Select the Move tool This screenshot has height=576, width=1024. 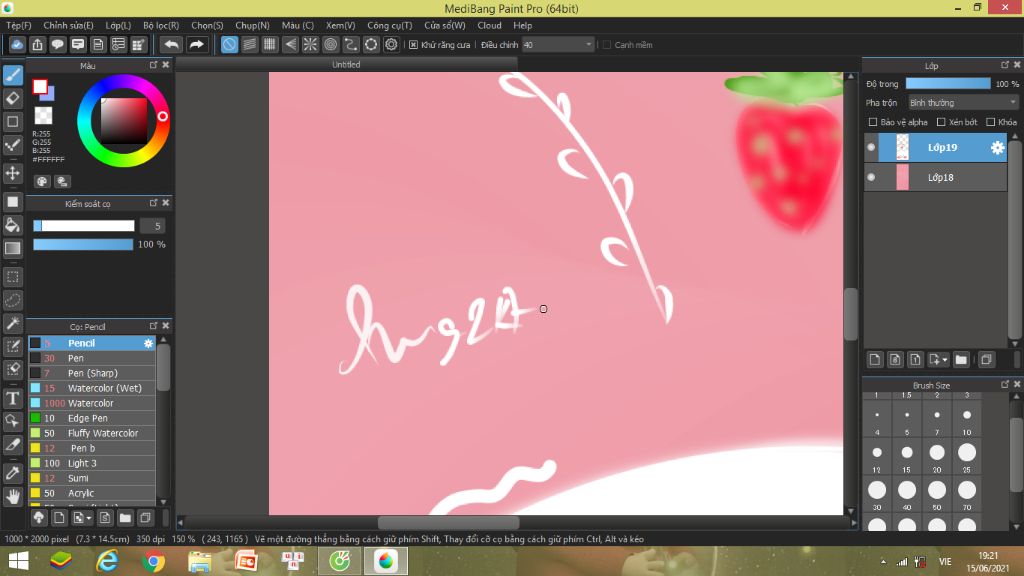tap(12, 173)
